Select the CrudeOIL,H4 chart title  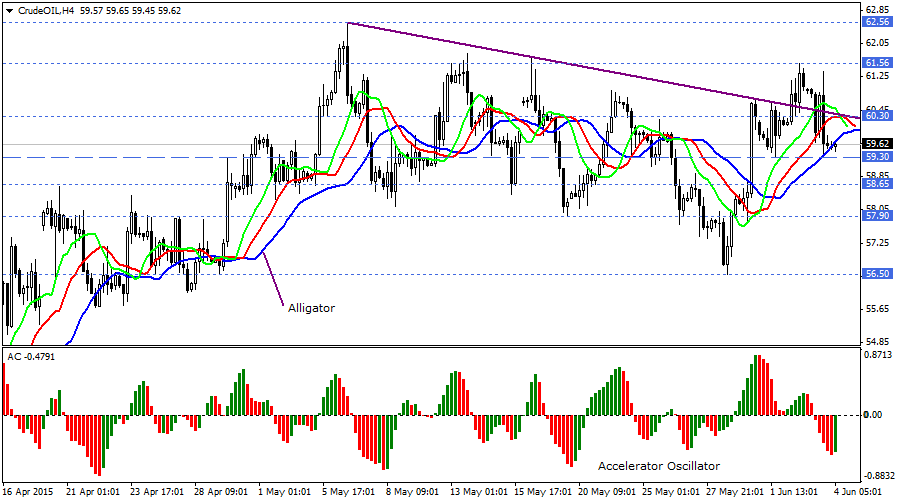[x=47, y=10]
